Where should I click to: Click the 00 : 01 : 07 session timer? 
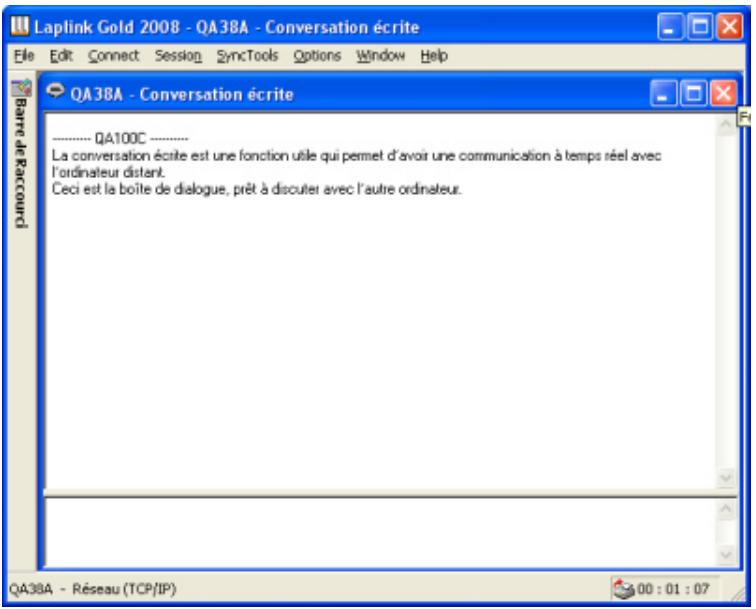[674, 589]
